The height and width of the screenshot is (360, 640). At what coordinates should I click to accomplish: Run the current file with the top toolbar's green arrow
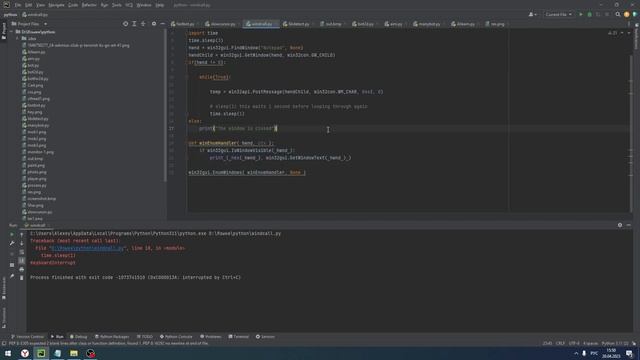(581, 14)
